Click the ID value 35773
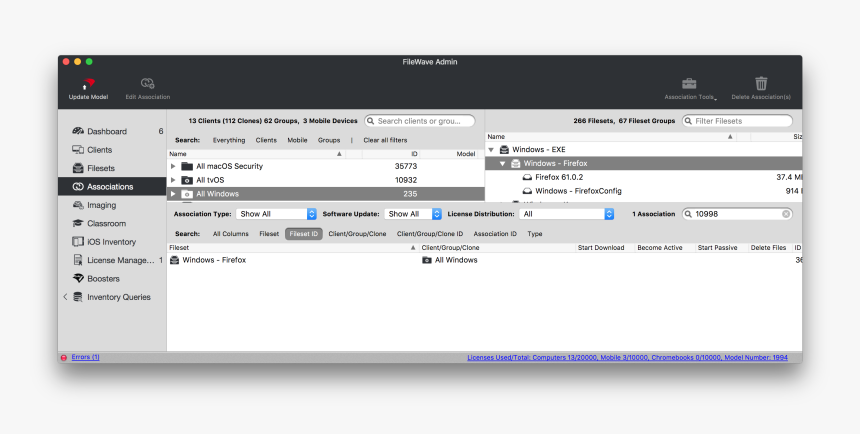Viewport: 860px width, 434px height. tap(406, 166)
